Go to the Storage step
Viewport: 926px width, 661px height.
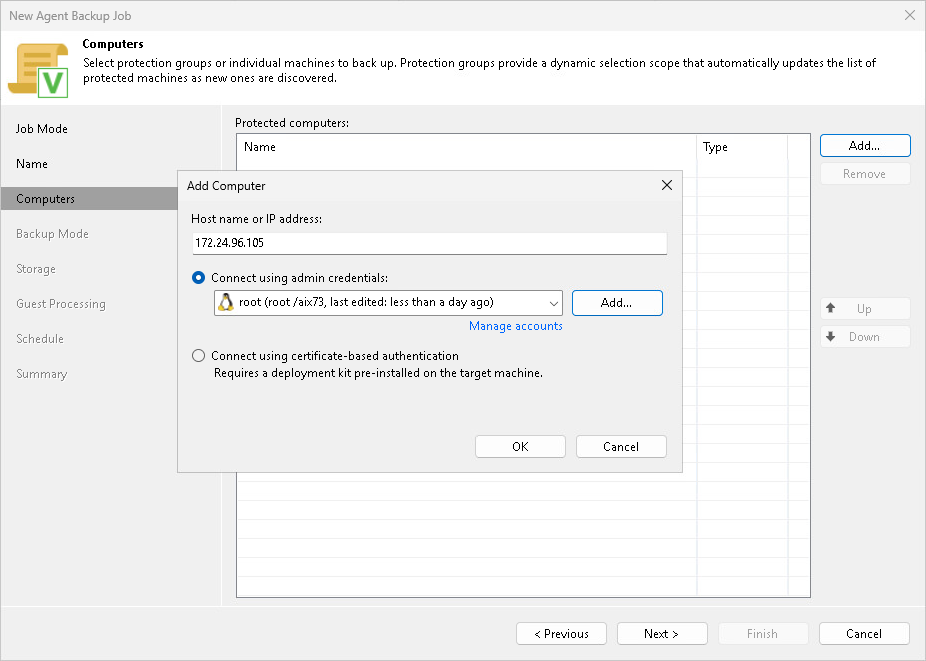(36, 269)
